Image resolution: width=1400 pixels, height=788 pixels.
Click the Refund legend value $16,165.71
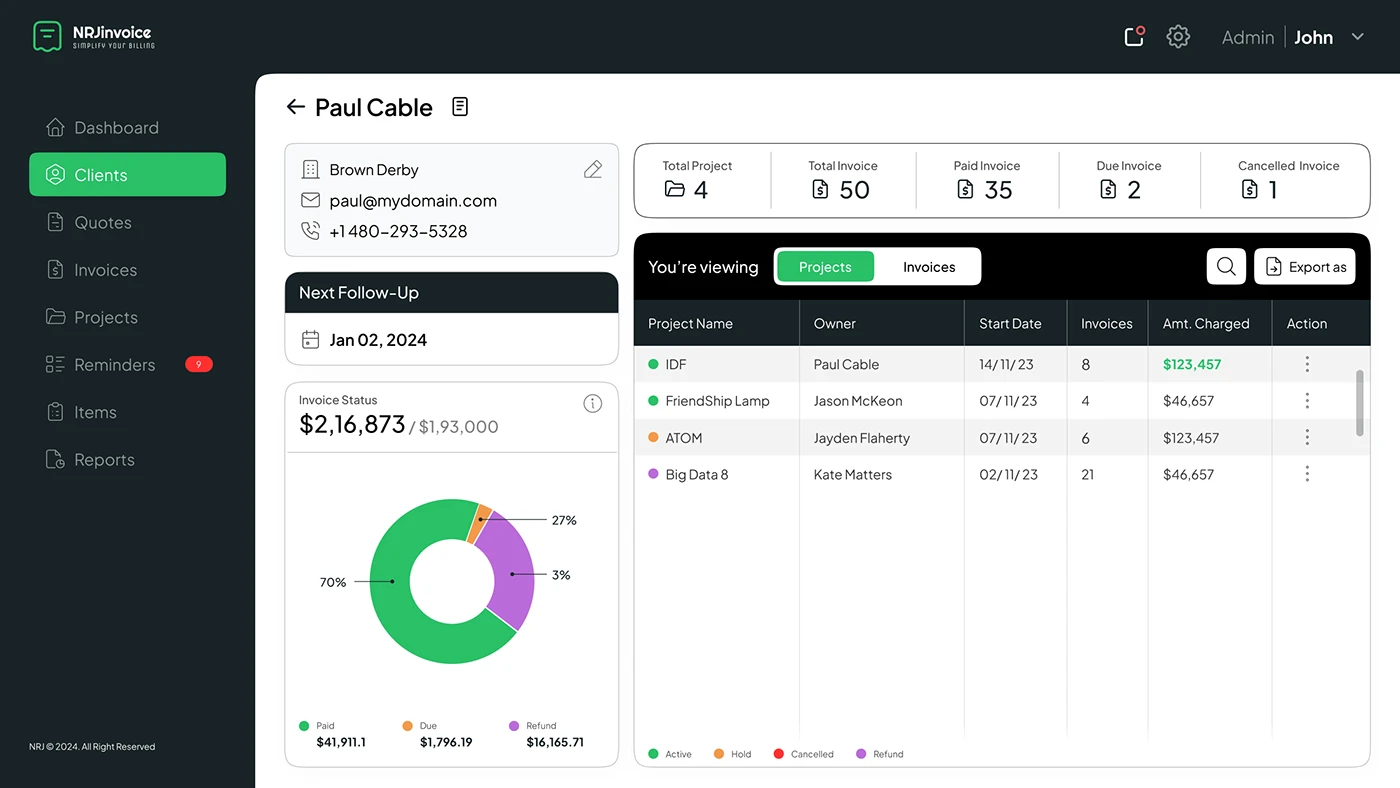555,742
